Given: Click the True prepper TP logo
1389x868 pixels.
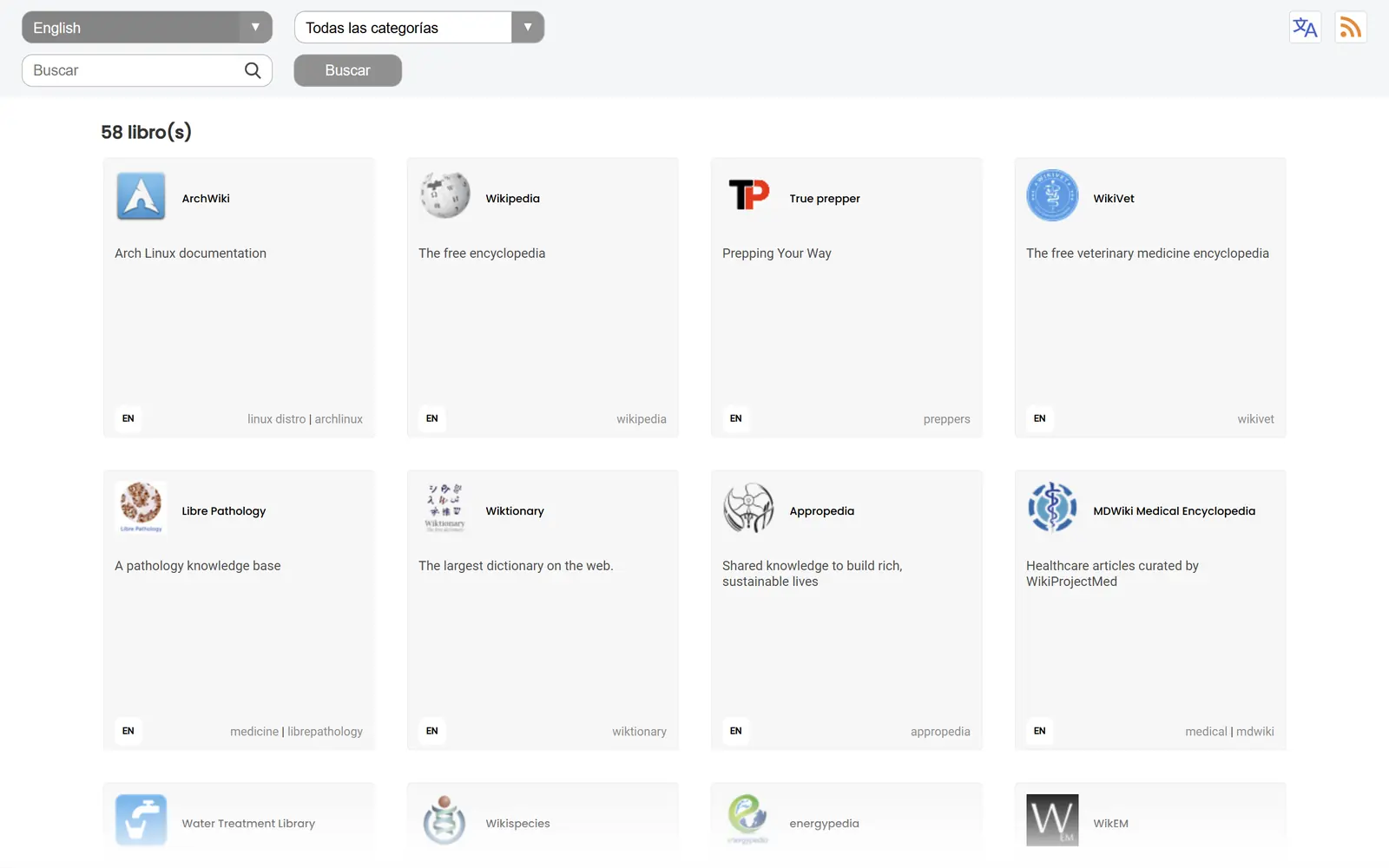Looking at the screenshot, I should (748, 194).
